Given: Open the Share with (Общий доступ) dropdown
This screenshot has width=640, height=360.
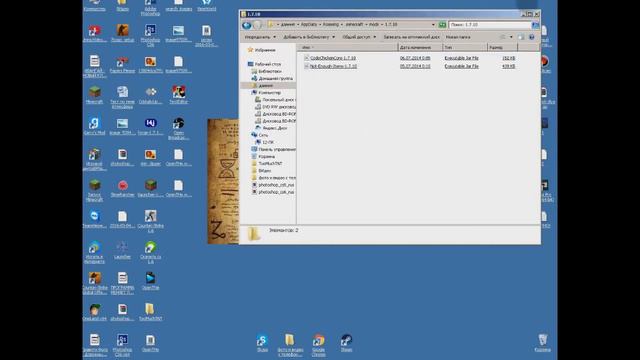Looking at the screenshot, I should [x=359, y=37].
